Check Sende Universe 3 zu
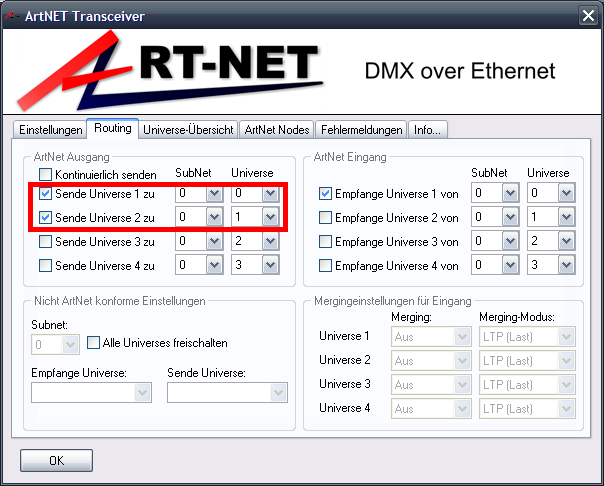604x486 pixels. pyautogui.click(x=45, y=242)
